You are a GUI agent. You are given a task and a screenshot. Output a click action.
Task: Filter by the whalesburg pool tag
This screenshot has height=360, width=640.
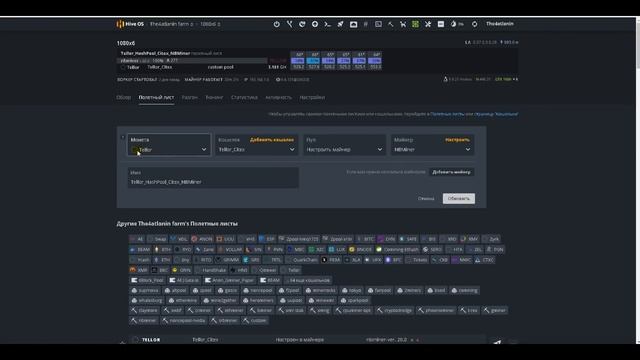(x=147, y=300)
